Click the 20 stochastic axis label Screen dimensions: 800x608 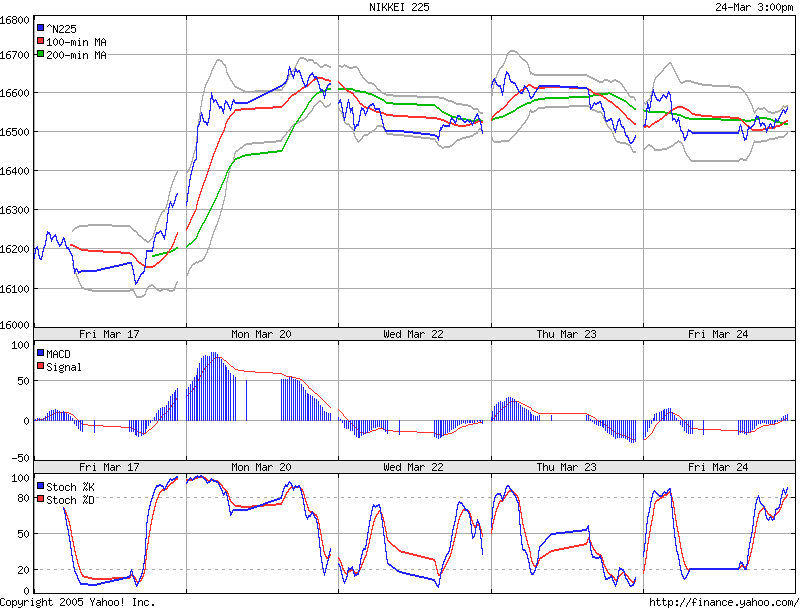(23, 570)
